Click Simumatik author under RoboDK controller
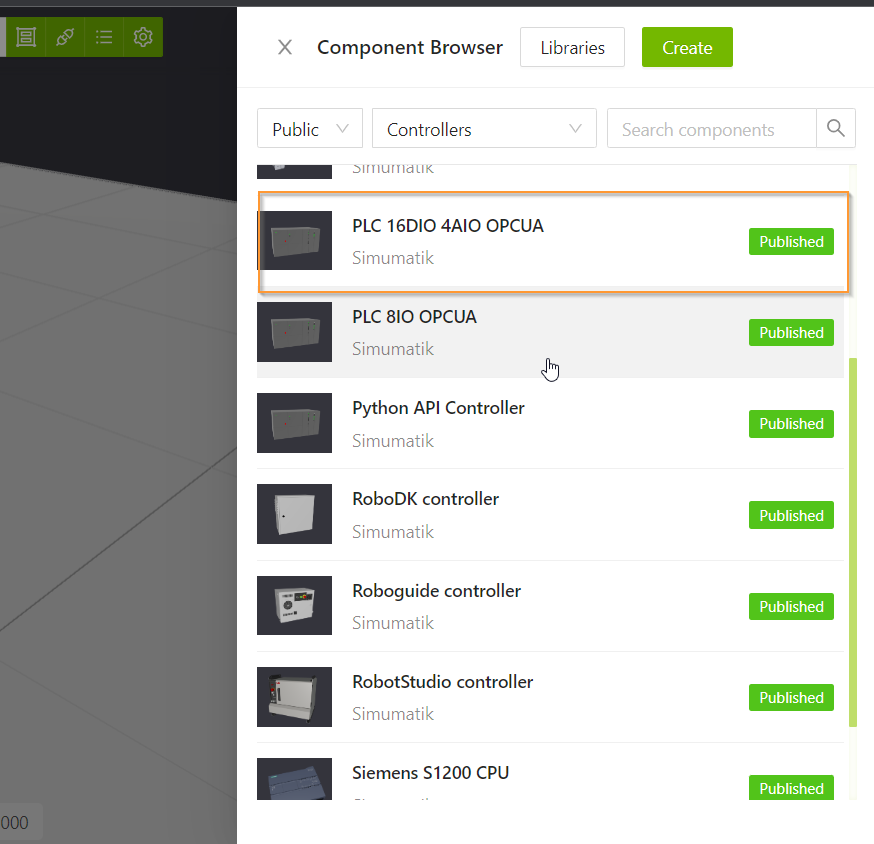The image size is (874, 844). pos(393,532)
